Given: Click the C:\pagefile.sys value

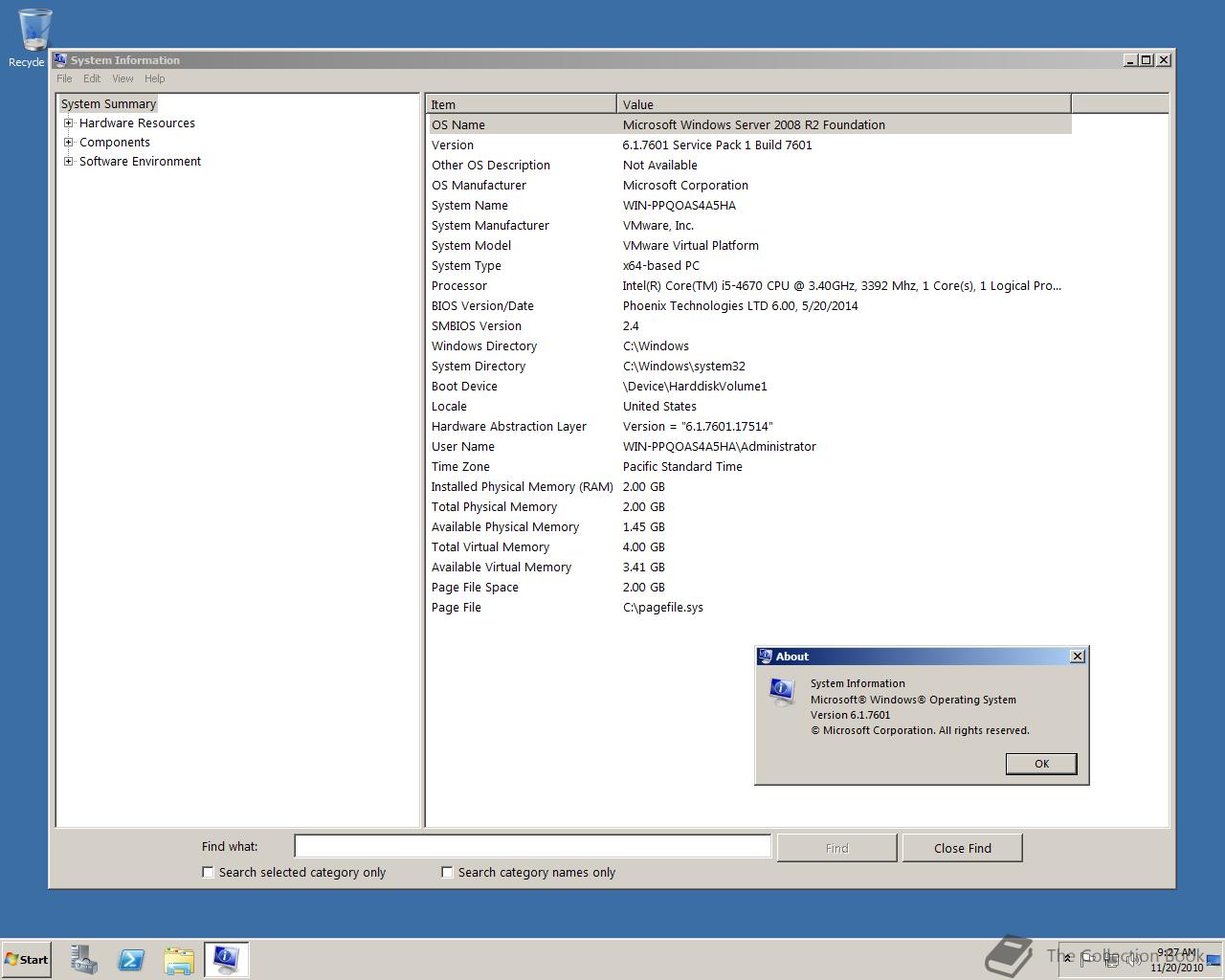Looking at the screenshot, I should point(662,607).
